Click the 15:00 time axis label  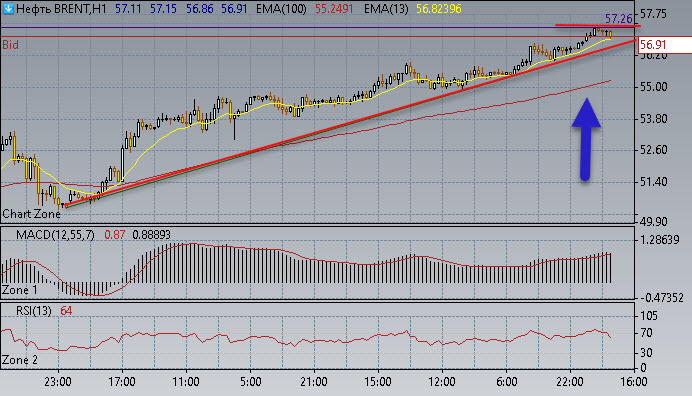coord(378,382)
